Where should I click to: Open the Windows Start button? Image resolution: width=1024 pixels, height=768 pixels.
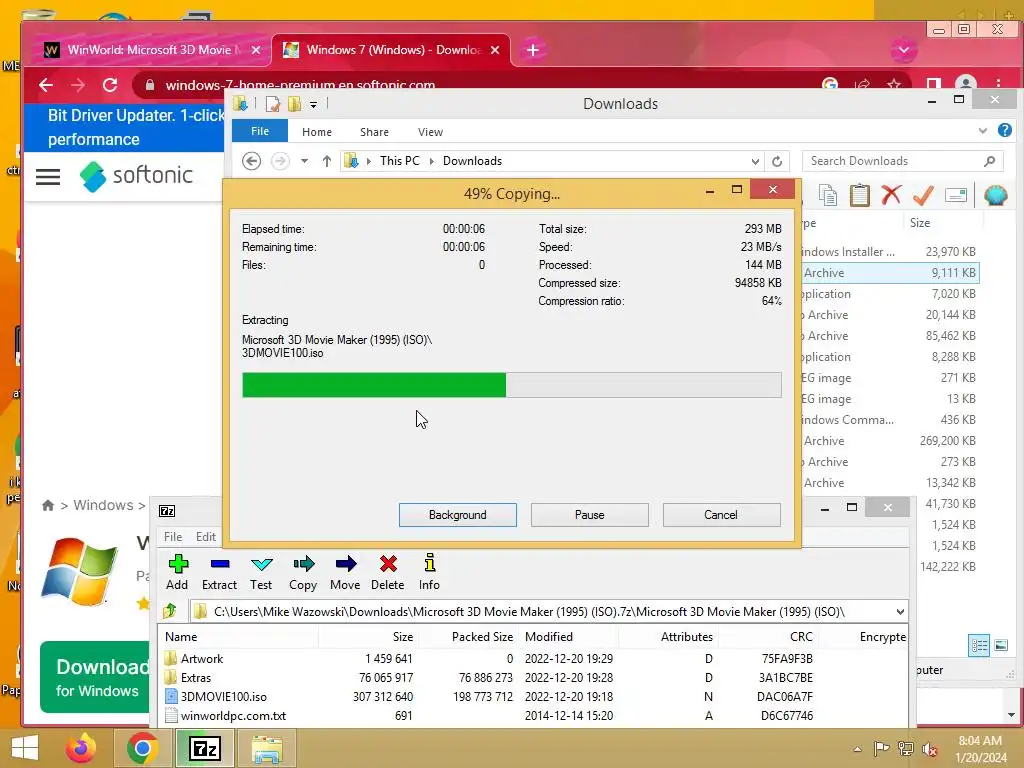click(25, 748)
